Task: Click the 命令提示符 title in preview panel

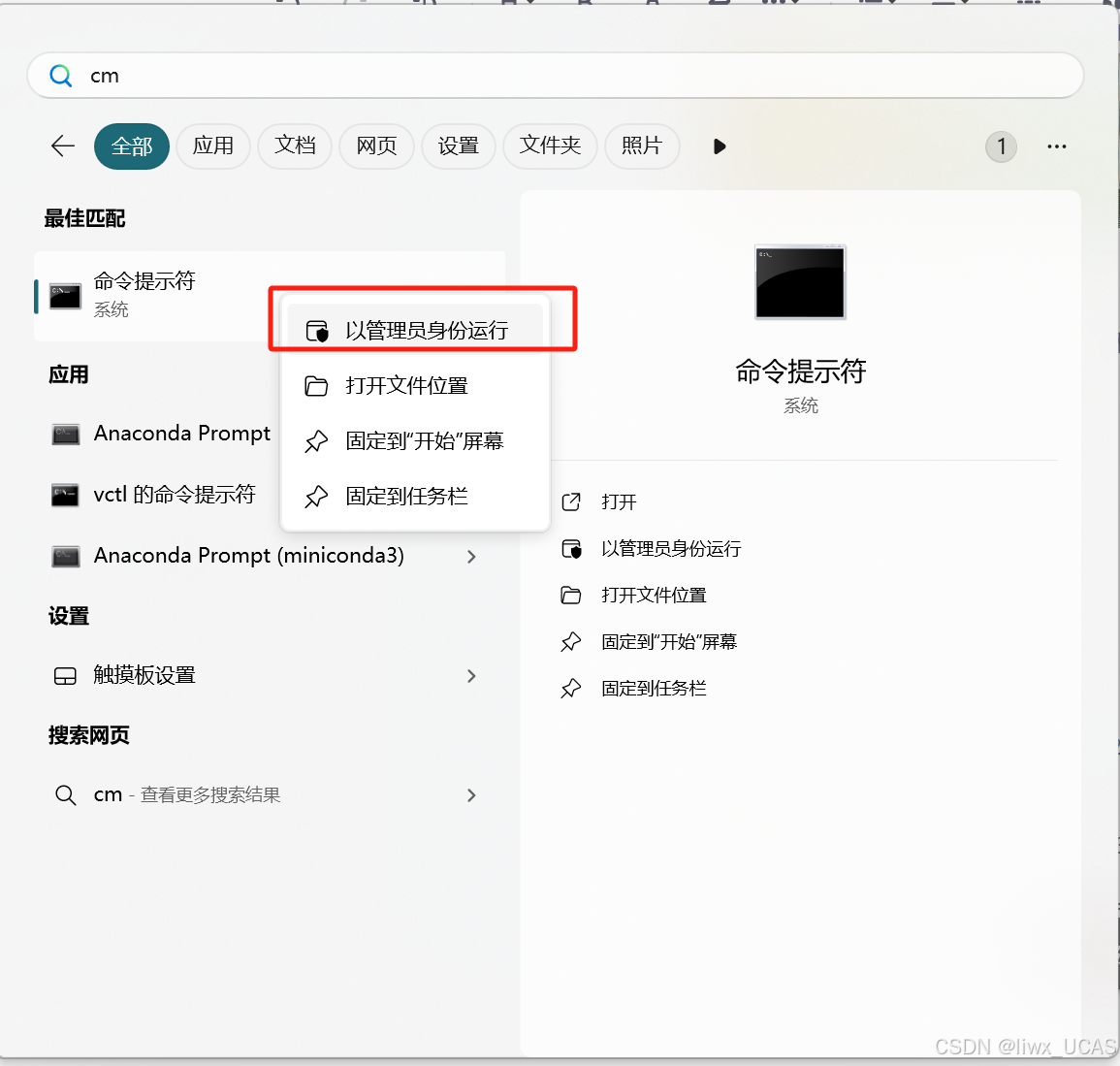Action: click(800, 371)
